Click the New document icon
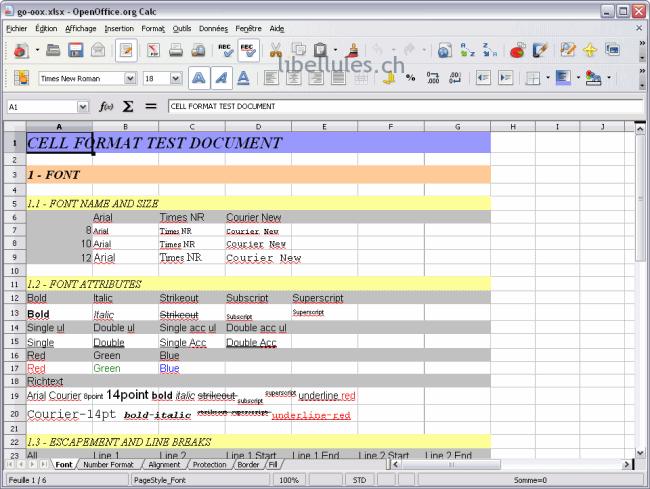The width and height of the screenshot is (650, 489). tap(21, 51)
